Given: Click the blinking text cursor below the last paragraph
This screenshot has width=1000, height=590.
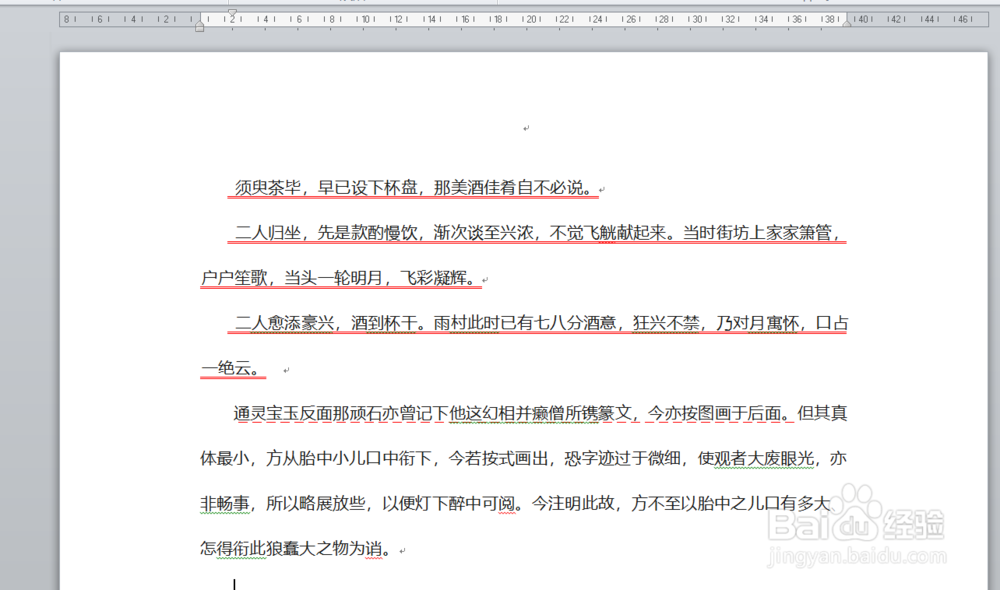Looking at the screenshot, I should 232,582.
